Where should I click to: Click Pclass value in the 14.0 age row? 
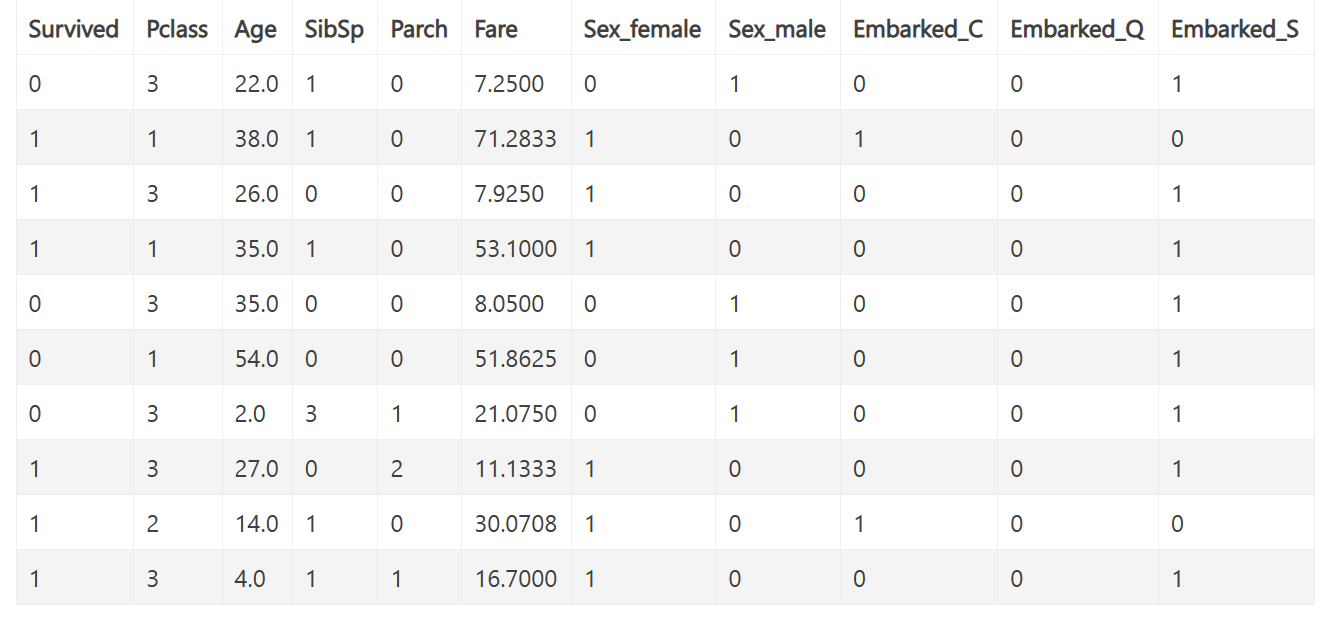[152, 523]
